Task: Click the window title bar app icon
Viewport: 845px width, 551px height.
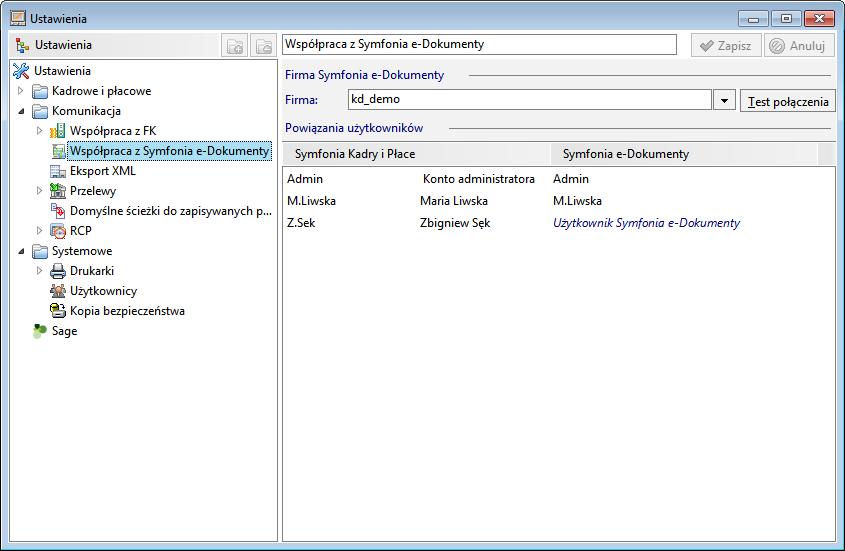Action: click(x=18, y=18)
